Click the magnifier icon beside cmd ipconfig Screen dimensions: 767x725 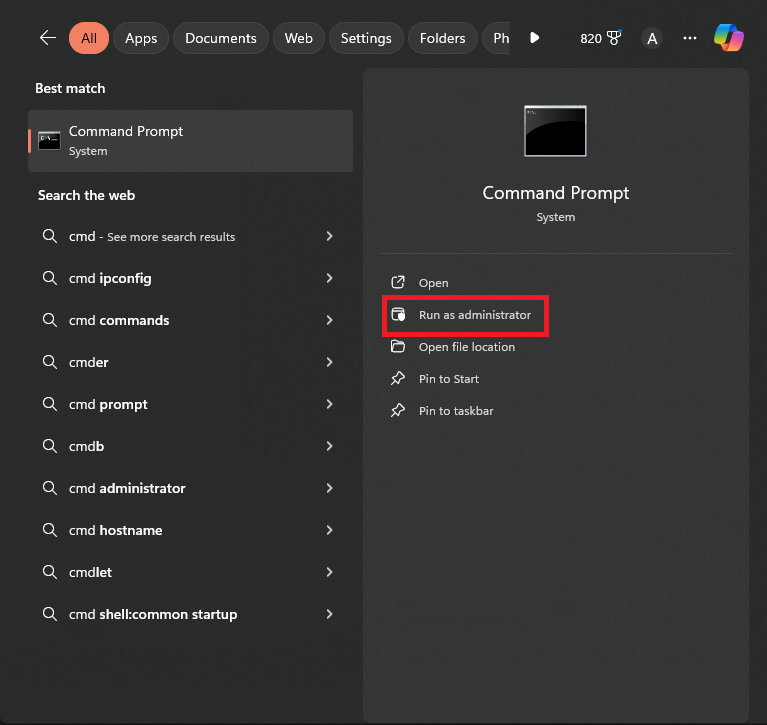click(49, 278)
